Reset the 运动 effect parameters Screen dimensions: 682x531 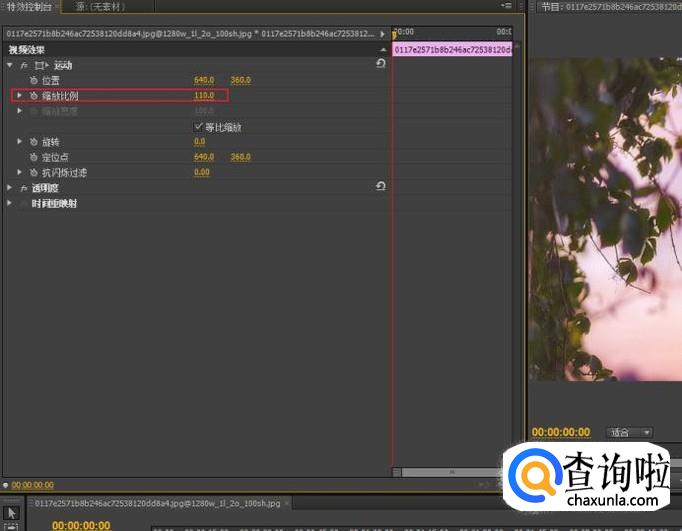coord(381,63)
